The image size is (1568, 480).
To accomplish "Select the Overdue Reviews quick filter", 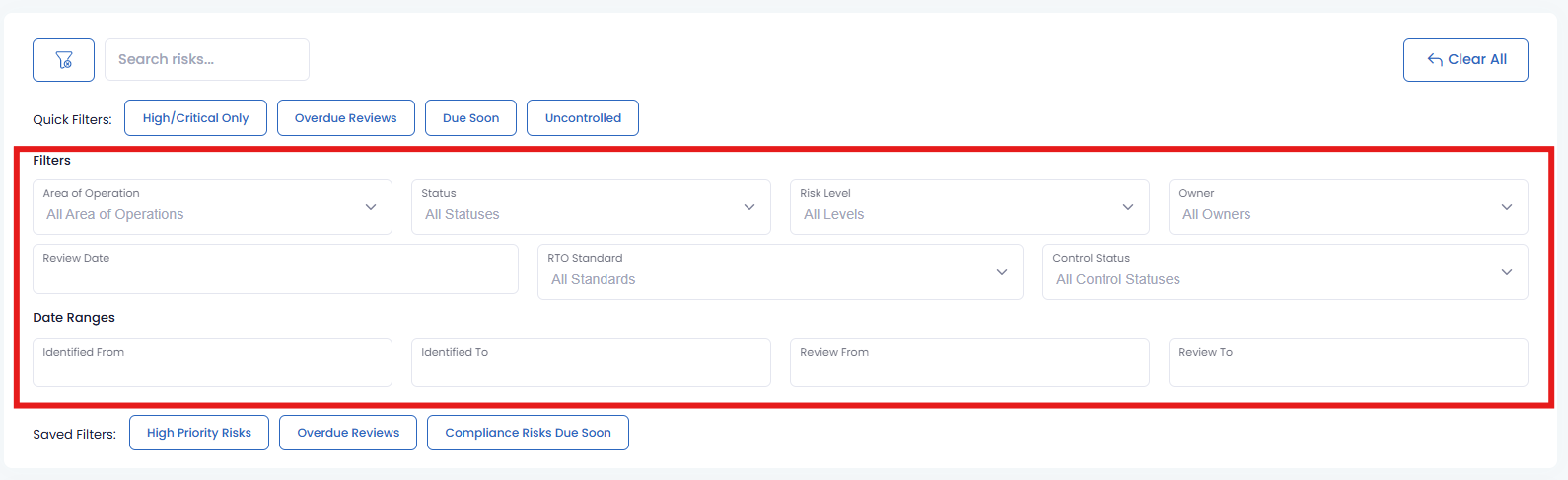I will point(345,118).
